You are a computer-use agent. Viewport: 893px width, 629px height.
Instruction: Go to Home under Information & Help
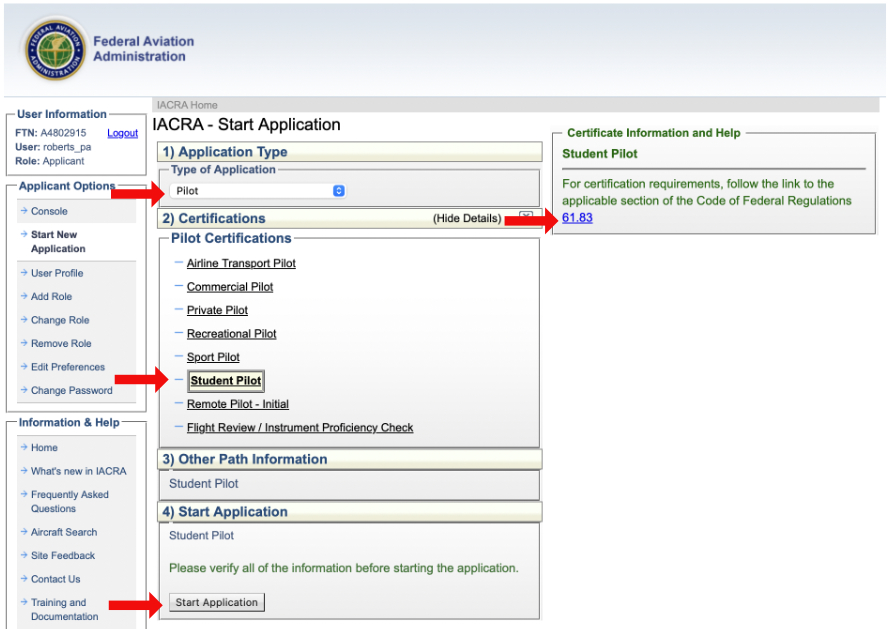pos(44,448)
